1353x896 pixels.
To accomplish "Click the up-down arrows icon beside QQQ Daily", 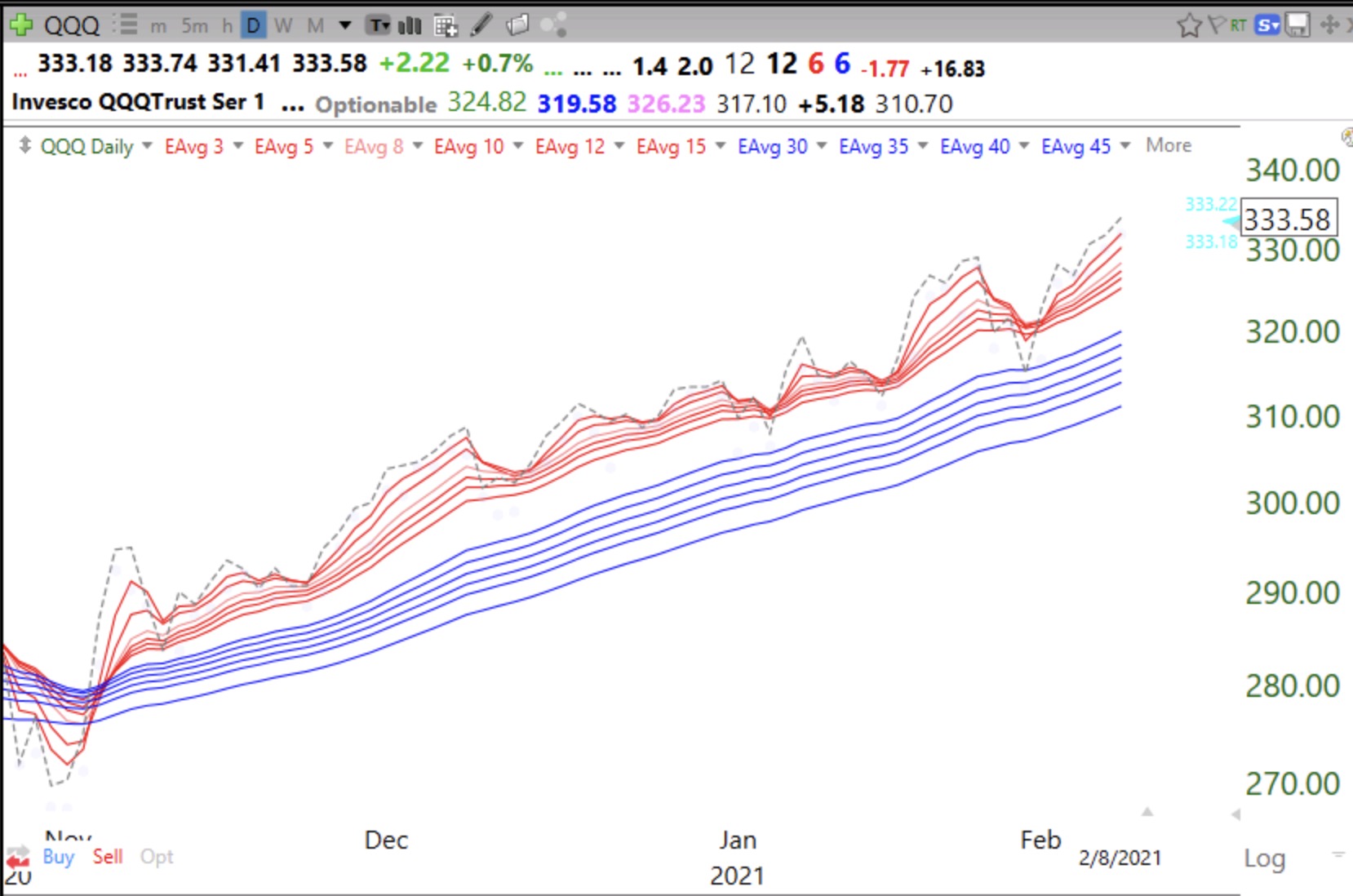I will point(25,145).
